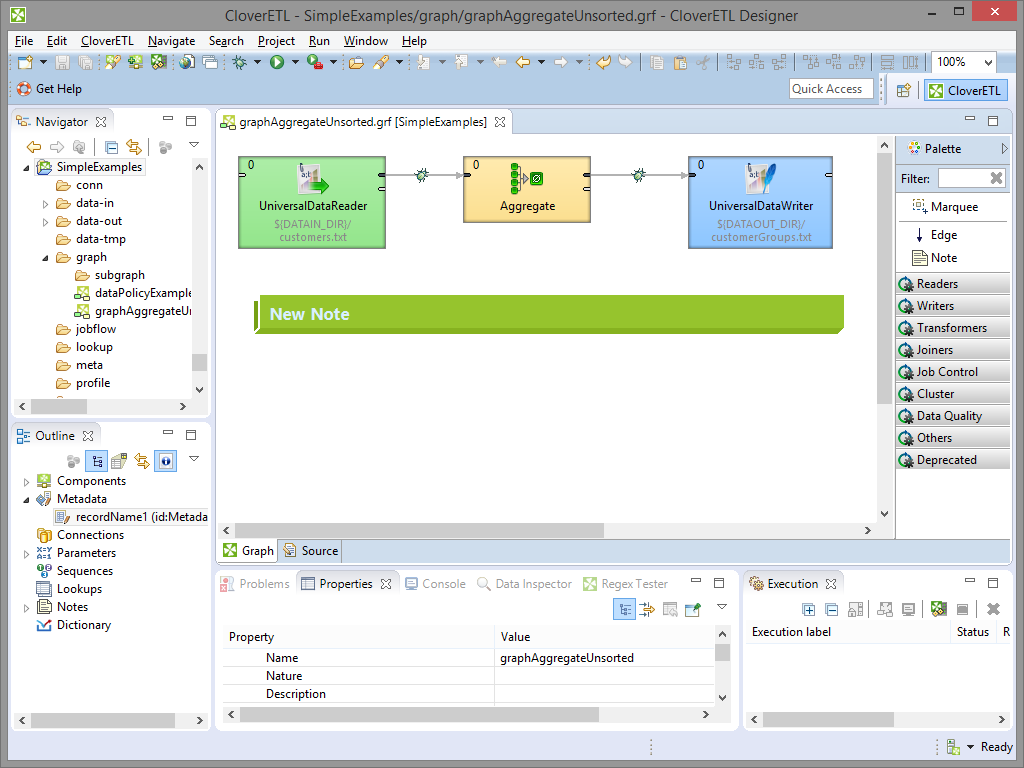Switch to the Problems tab
This screenshot has width=1024, height=768.
[255, 584]
